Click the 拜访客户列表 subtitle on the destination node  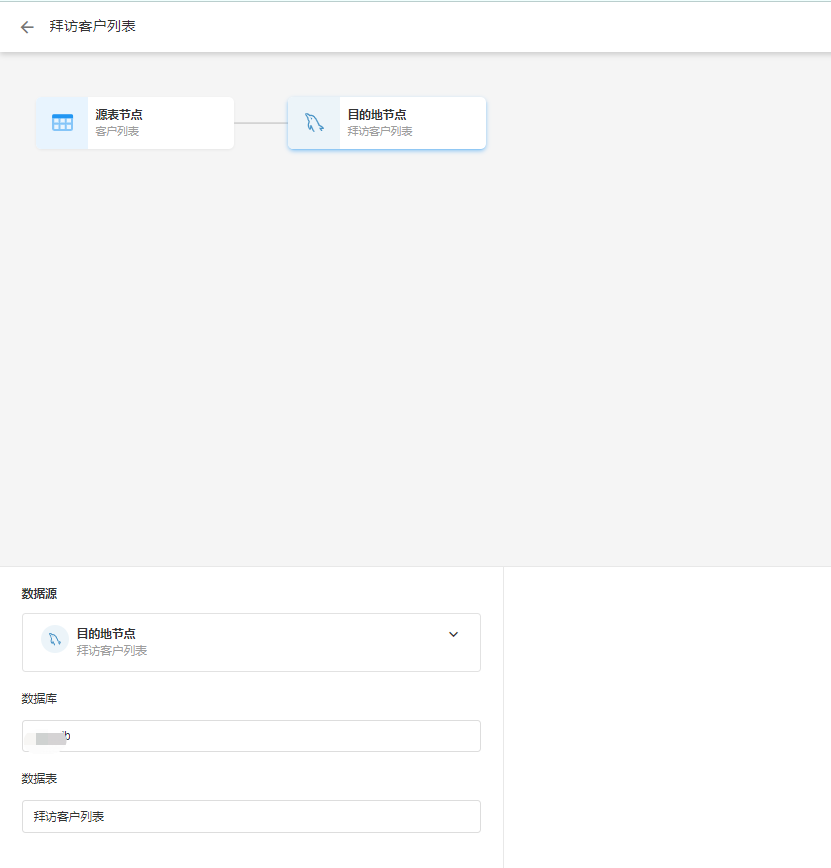click(x=380, y=131)
